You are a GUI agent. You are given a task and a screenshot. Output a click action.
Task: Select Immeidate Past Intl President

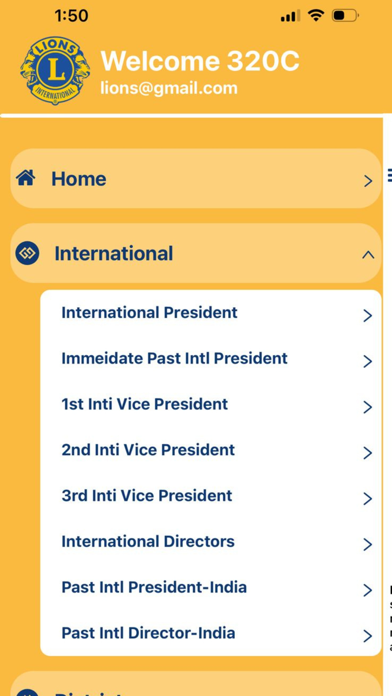210,359
